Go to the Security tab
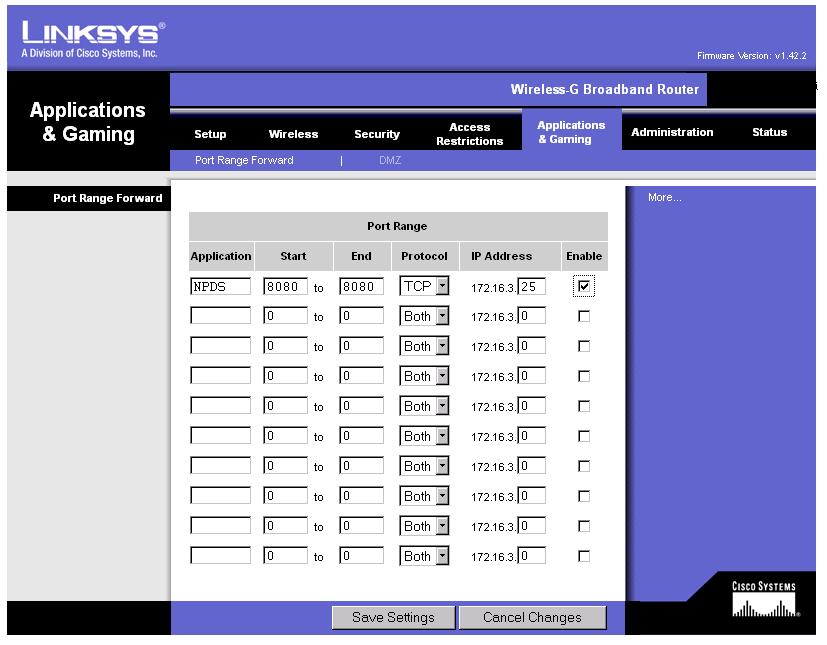This screenshot has width=827, height=645. pyautogui.click(x=377, y=134)
